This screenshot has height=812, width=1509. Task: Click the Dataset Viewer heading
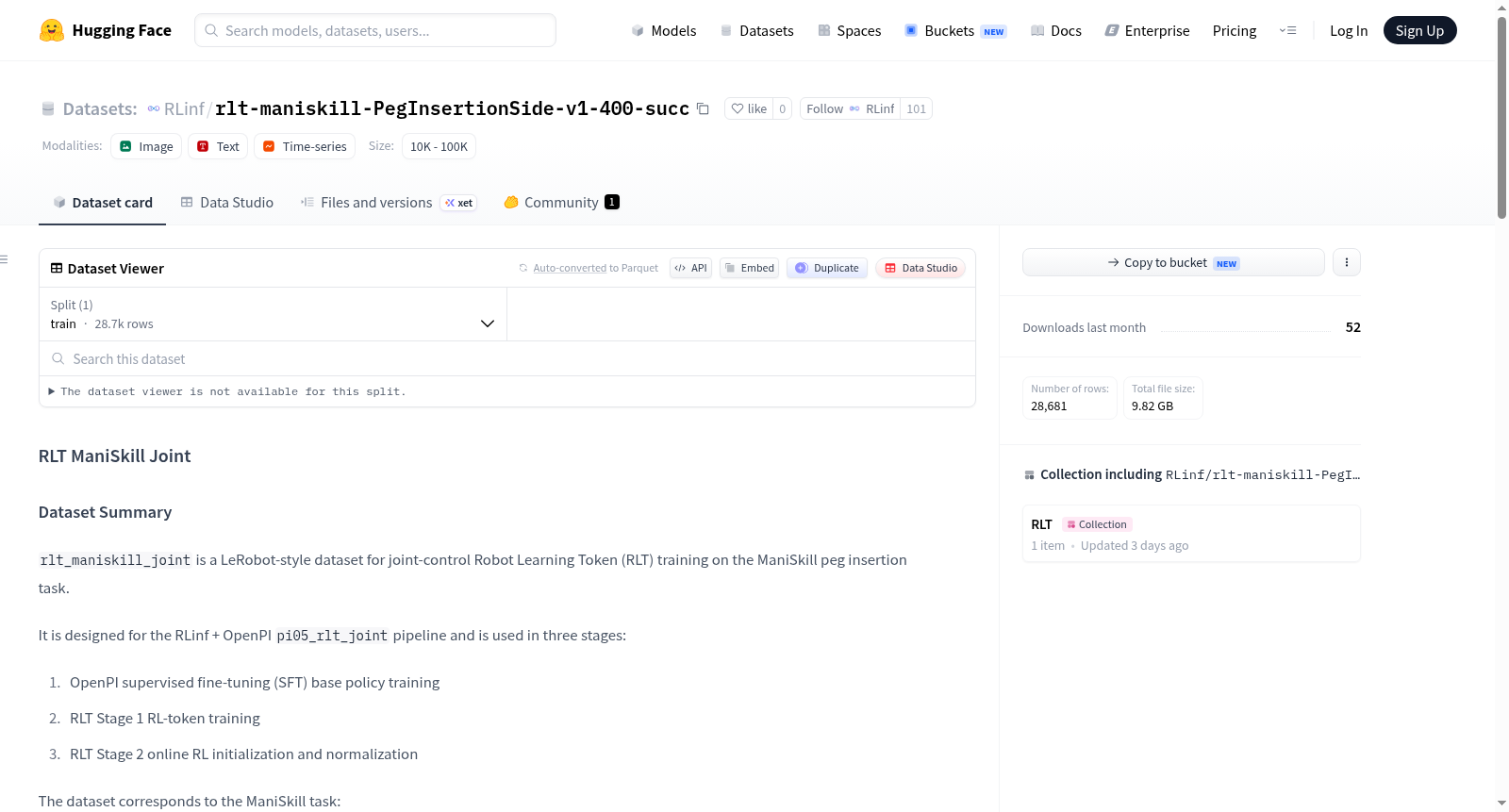(x=116, y=269)
